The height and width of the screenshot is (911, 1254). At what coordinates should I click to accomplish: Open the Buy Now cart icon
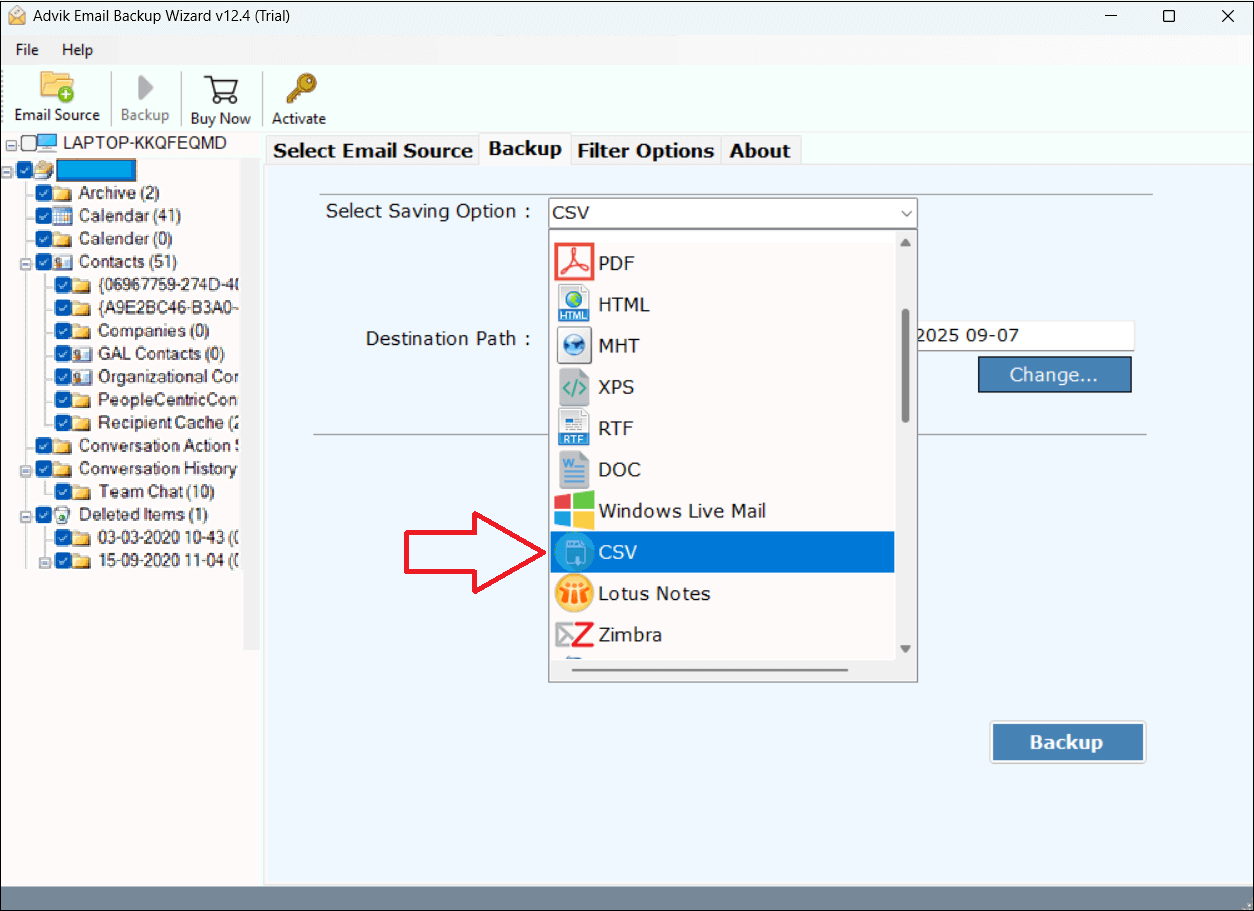[221, 89]
